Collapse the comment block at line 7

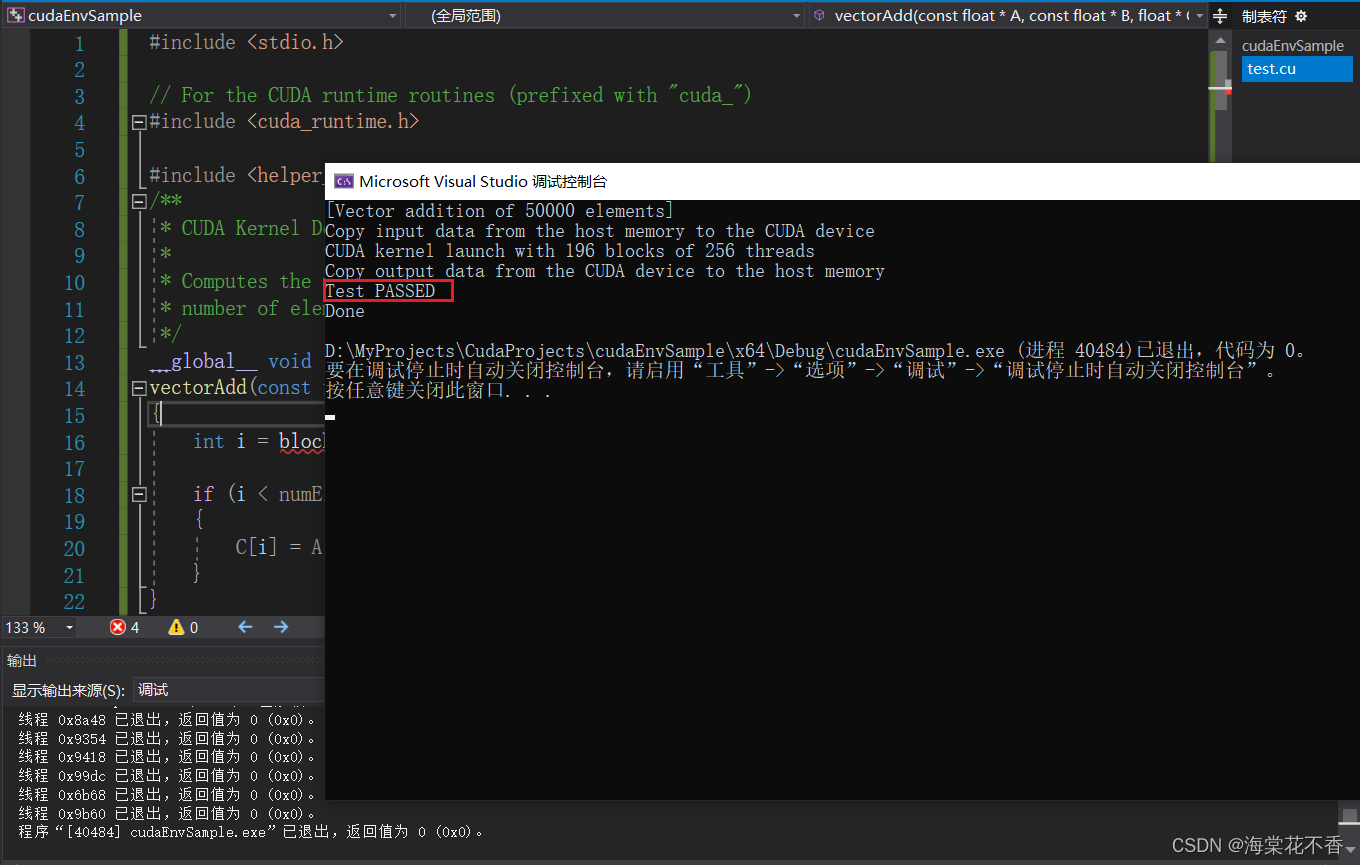pyautogui.click(x=139, y=201)
